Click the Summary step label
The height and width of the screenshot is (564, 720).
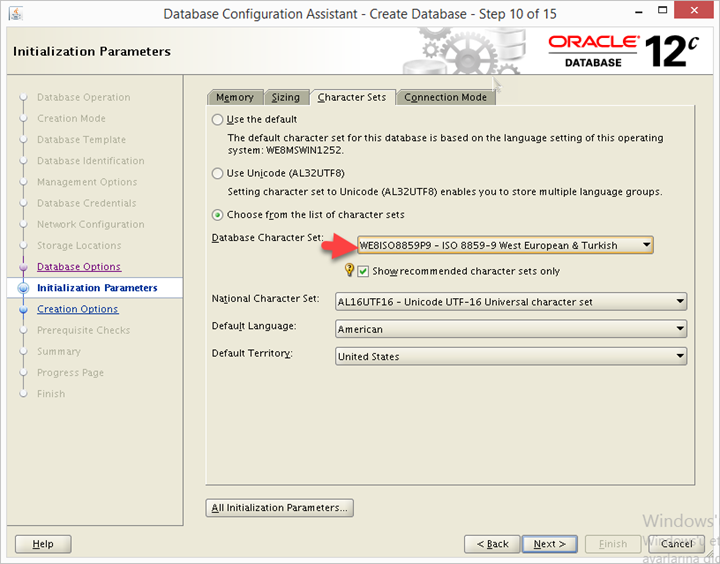(x=59, y=351)
